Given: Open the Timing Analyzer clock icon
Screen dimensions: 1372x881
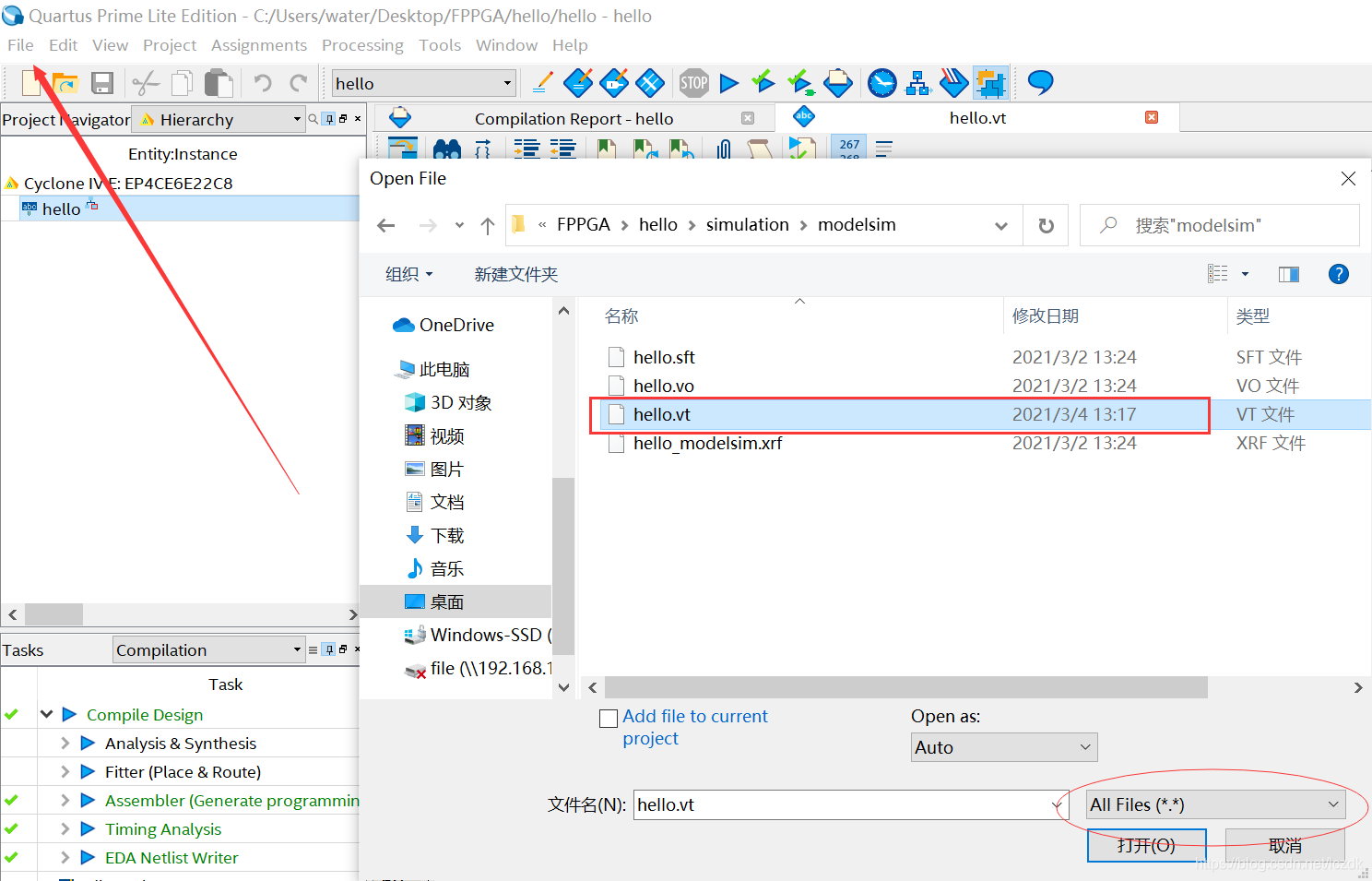Looking at the screenshot, I should [882, 83].
